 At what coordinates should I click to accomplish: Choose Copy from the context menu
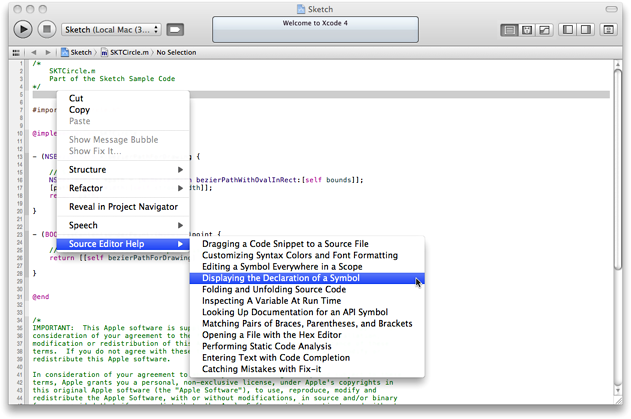tap(123, 109)
